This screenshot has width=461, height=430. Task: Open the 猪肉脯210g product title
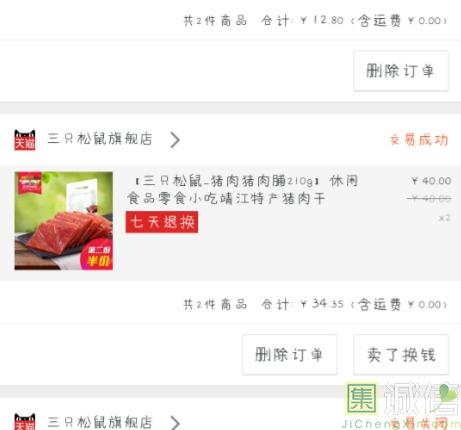(243, 190)
